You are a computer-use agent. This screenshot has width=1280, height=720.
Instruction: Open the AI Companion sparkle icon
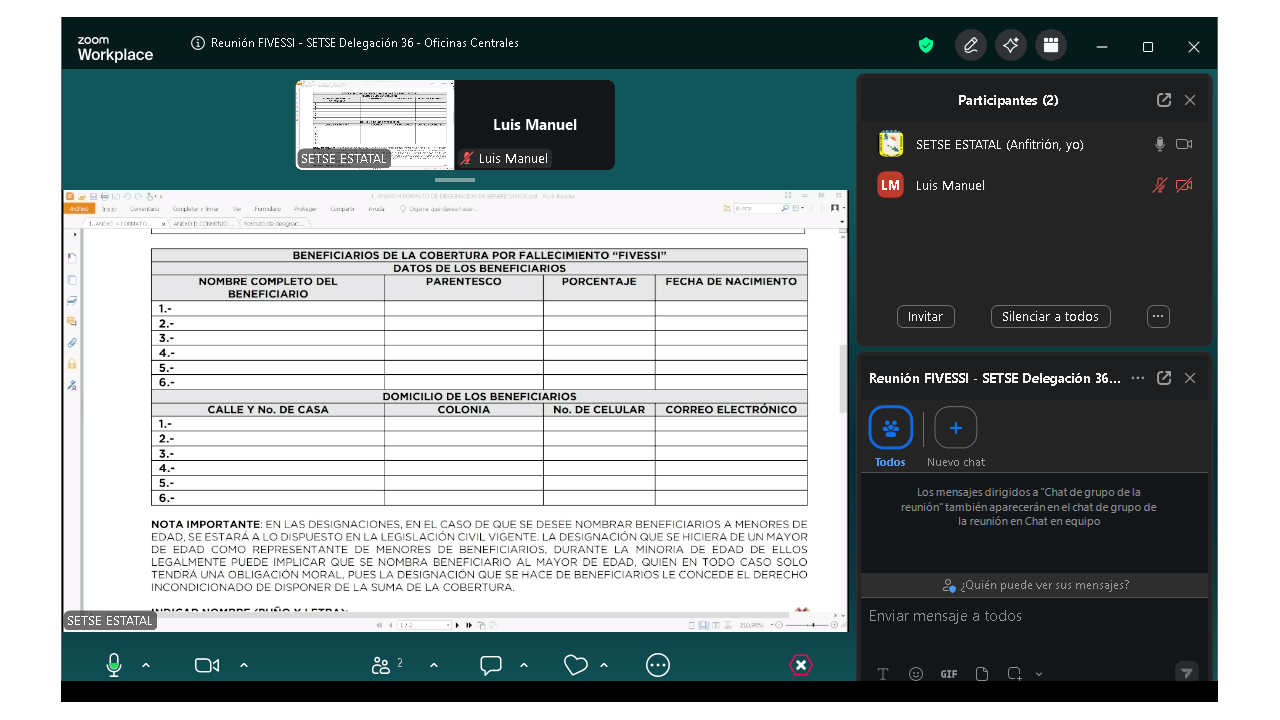1010,45
